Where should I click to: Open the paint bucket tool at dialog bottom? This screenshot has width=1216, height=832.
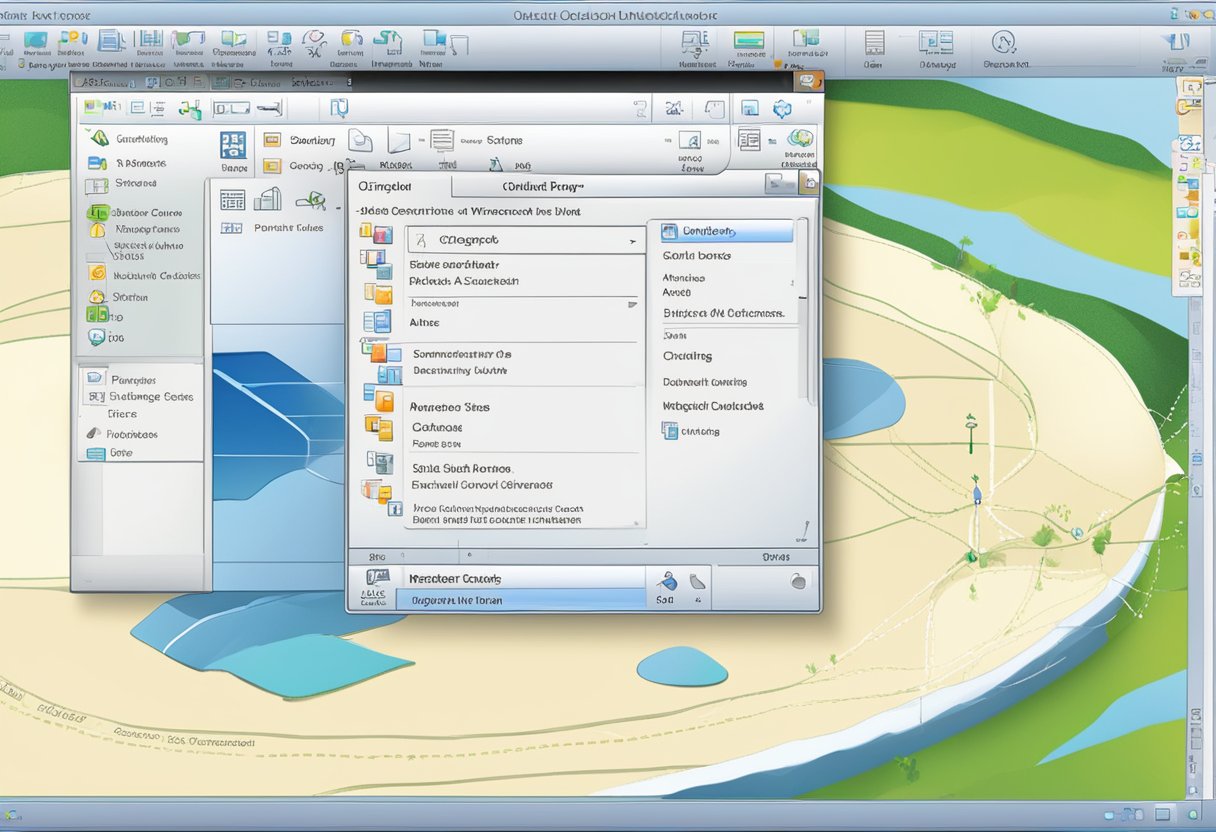point(666,581)
